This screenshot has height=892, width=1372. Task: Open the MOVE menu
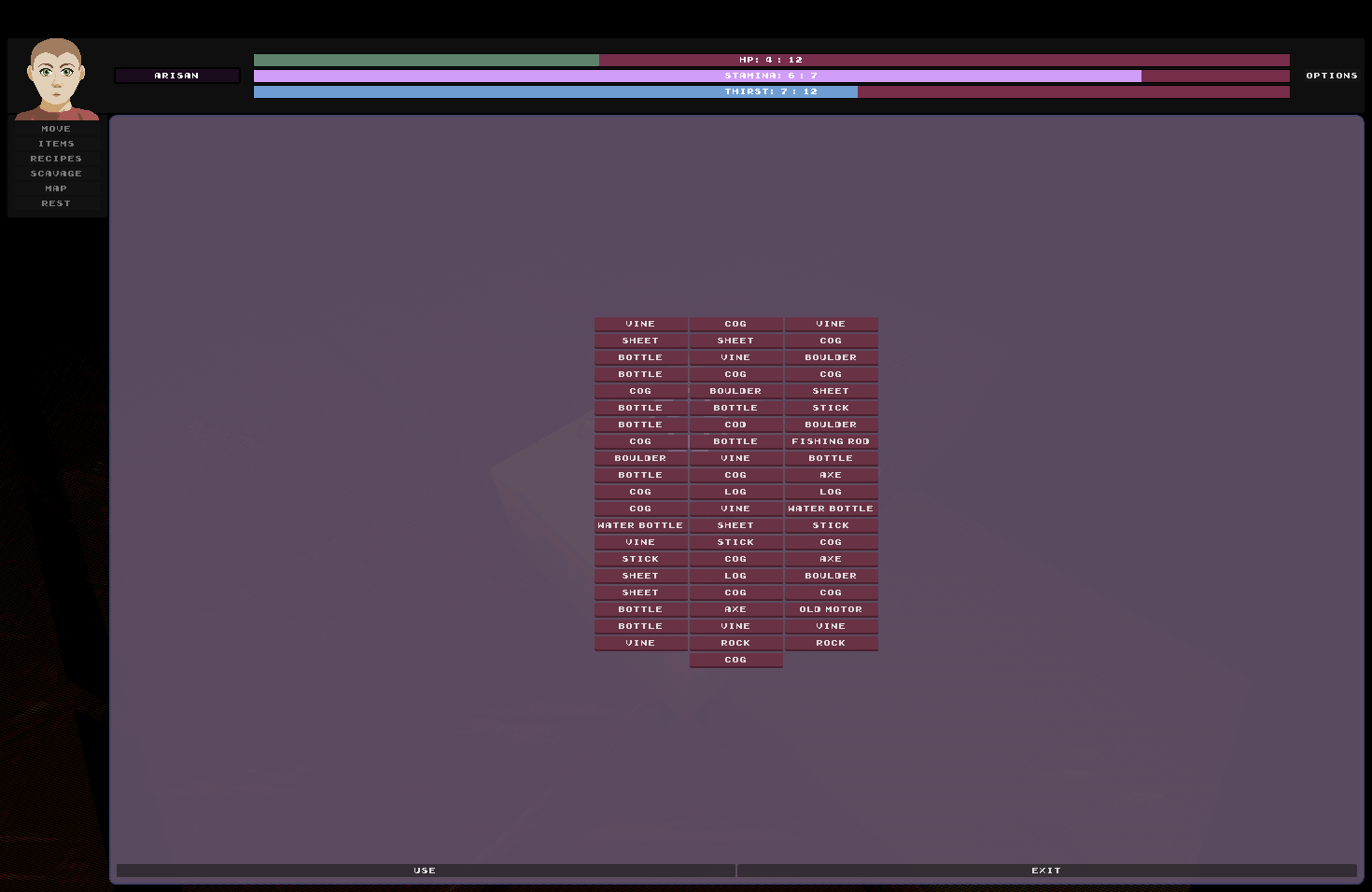pos(56,129)
